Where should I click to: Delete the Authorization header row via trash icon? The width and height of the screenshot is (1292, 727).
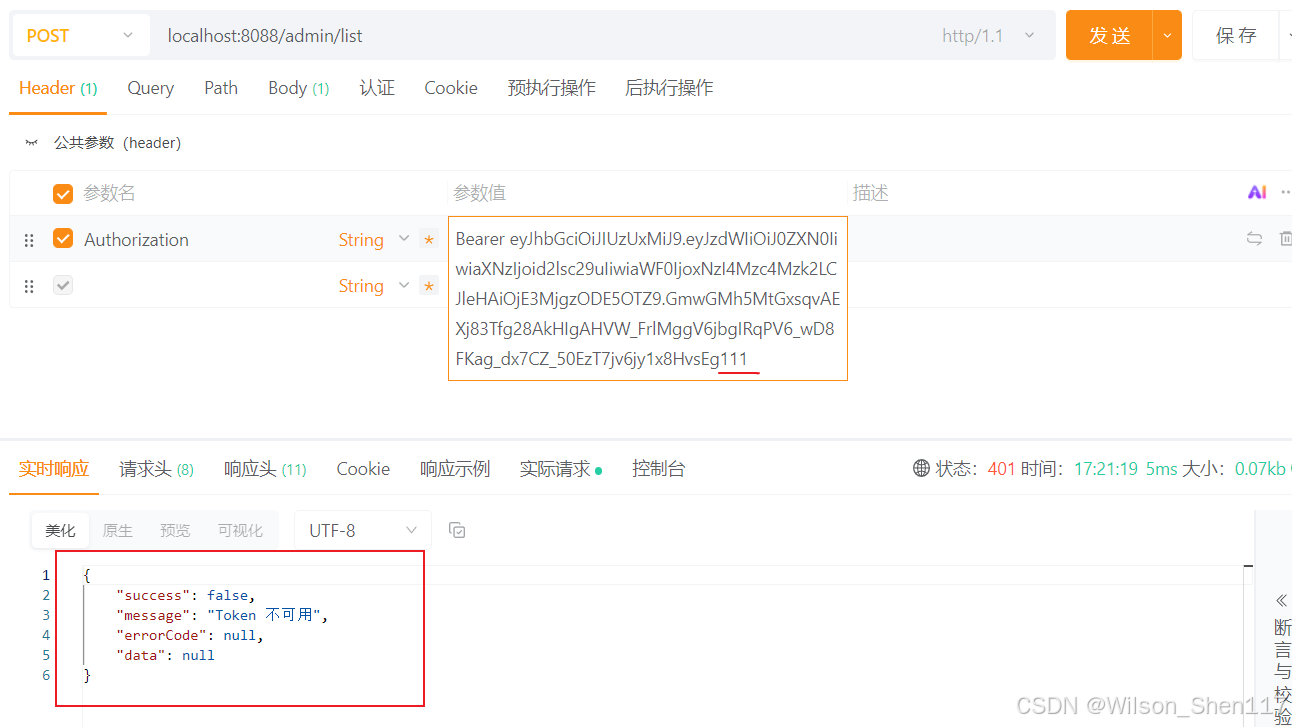pos(1285,238)
